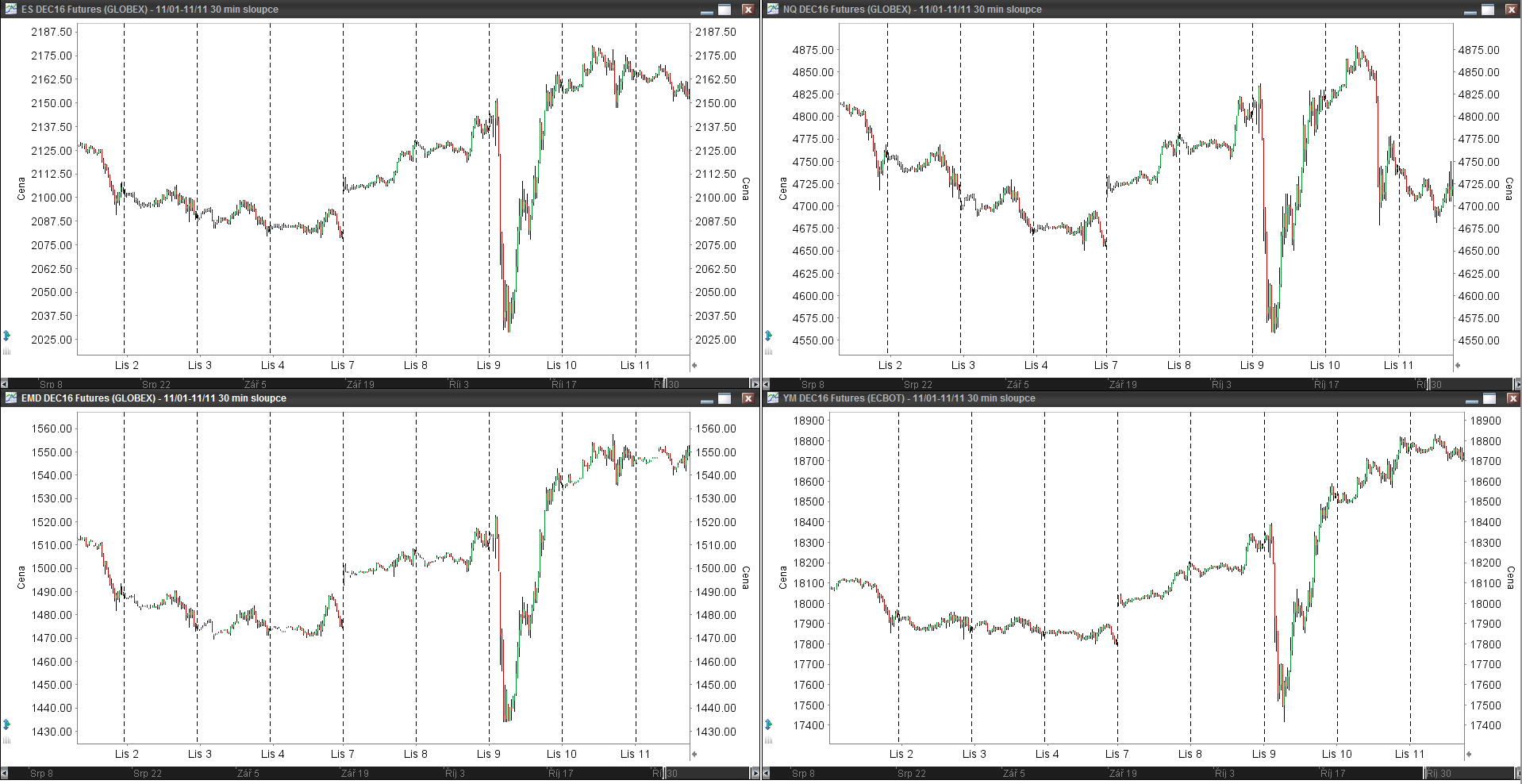
Task: Click the chart icon in ES DEC16 title bar
Action: coord(10,10)
